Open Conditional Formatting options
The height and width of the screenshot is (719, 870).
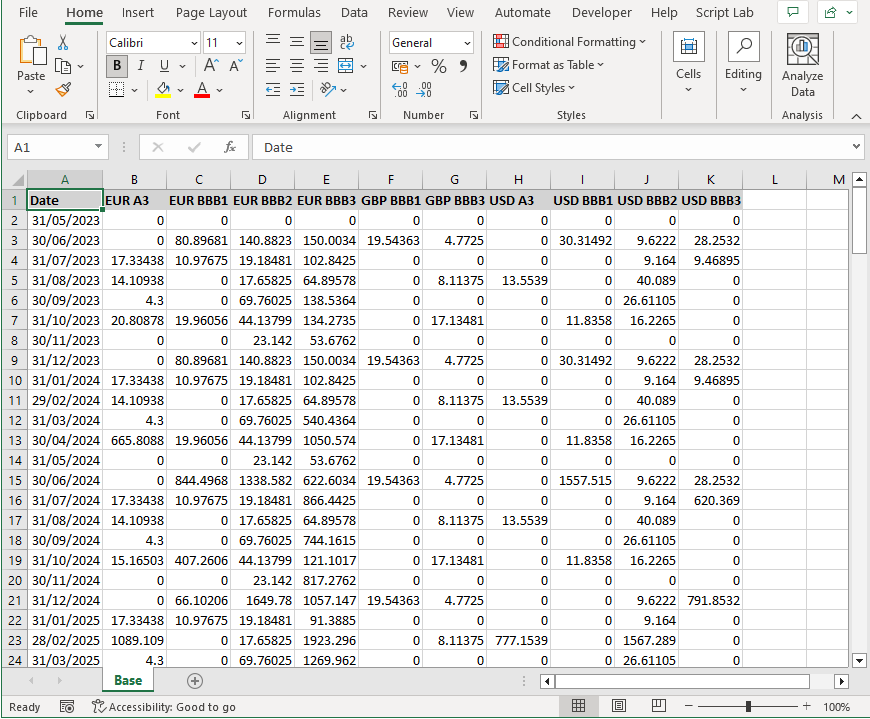click(569, 42)
